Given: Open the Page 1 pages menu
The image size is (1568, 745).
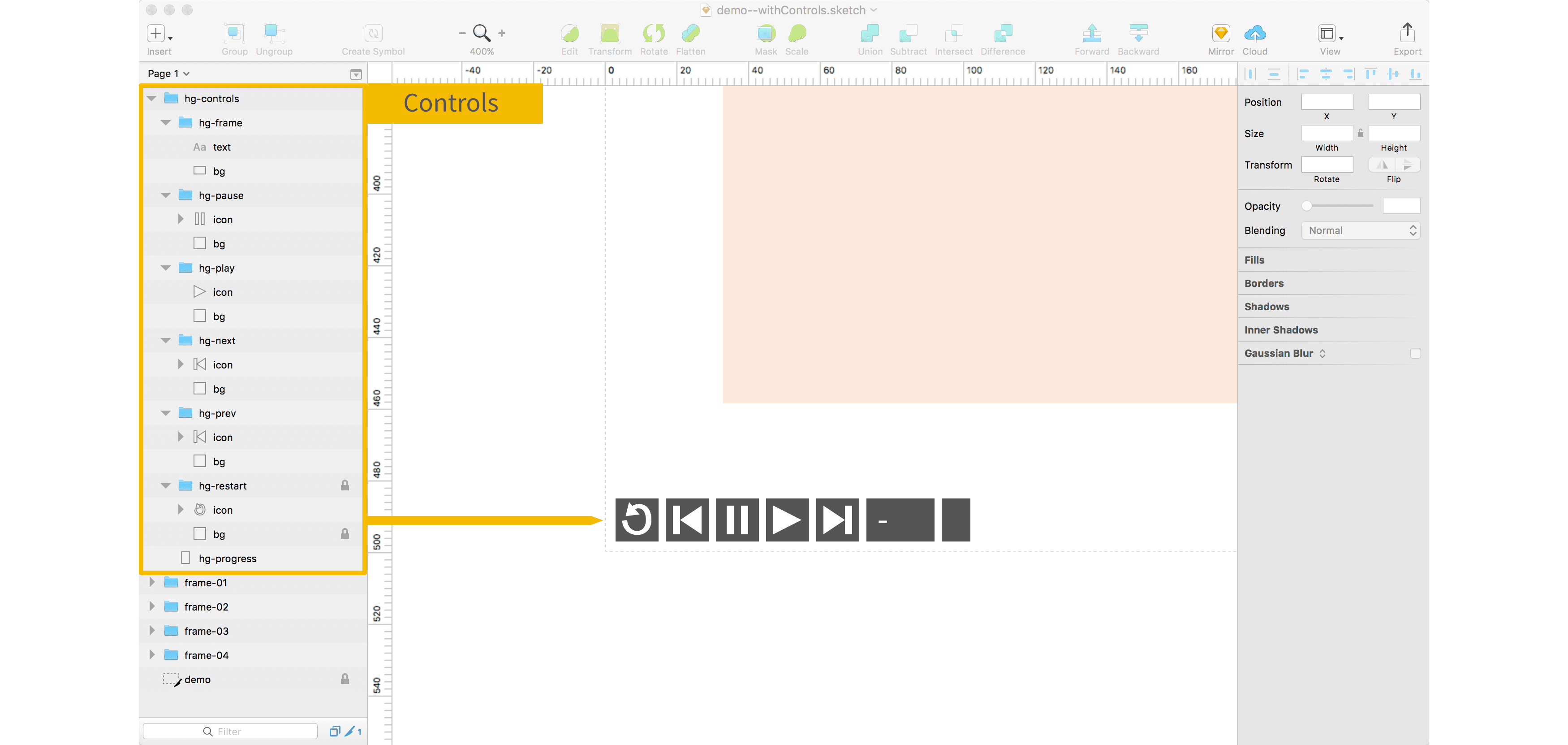Looking at the screenshot, I should [x=168, y=74].
